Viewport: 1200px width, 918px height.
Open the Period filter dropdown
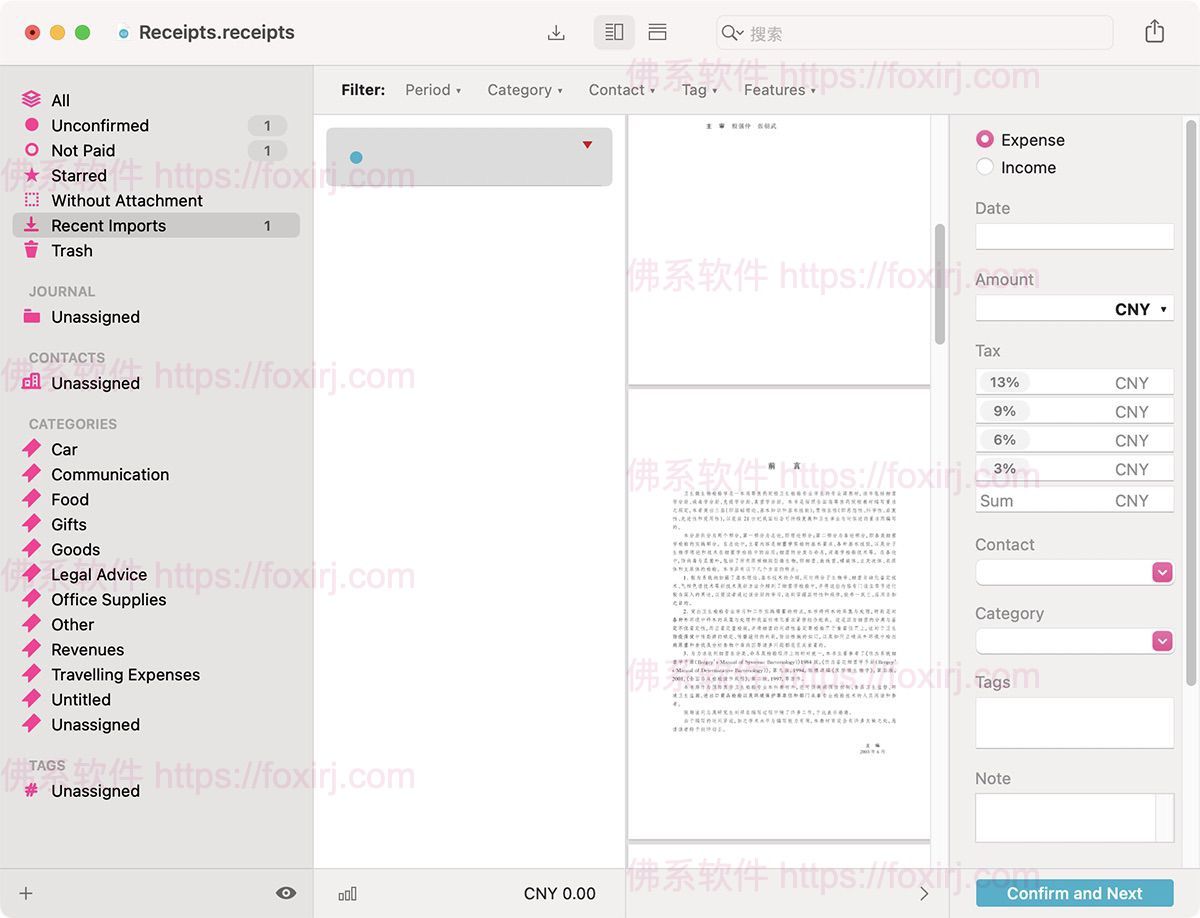pos(433,90)
